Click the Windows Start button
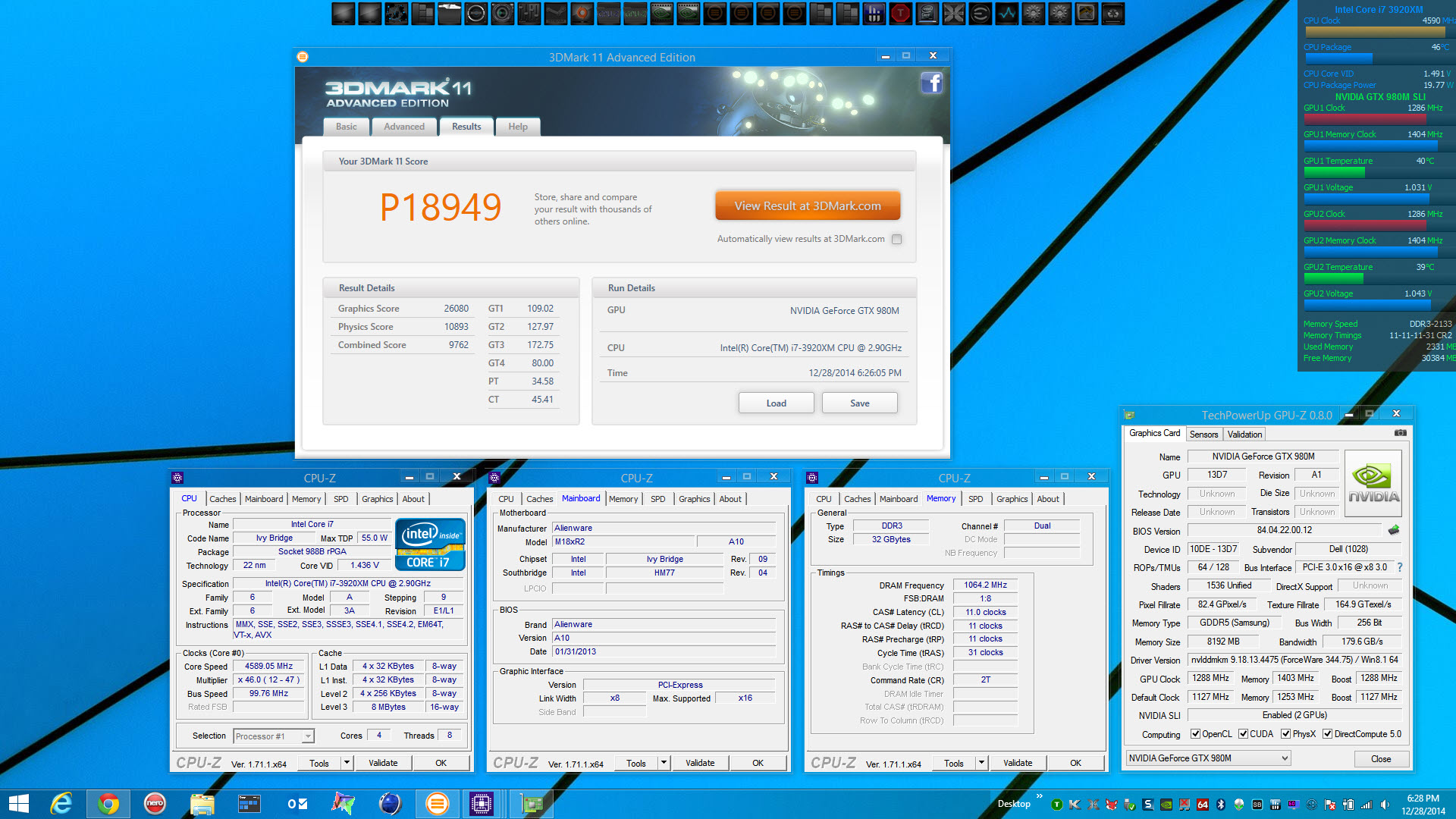Viewport: 1456px width, 819px height. click(18, 804)
